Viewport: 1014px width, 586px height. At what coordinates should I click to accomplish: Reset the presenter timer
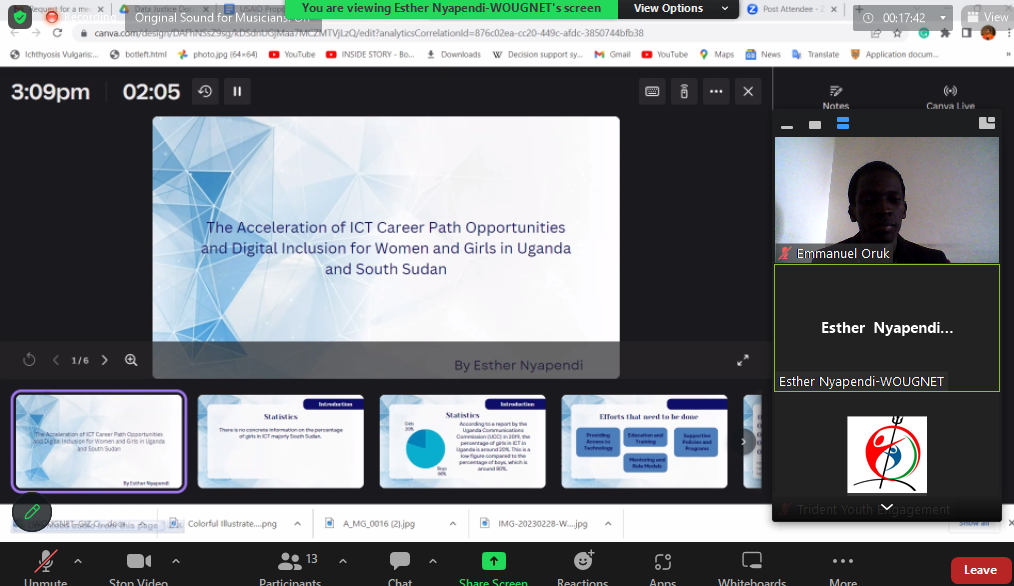pyautogui.click(x=205, y=92)
